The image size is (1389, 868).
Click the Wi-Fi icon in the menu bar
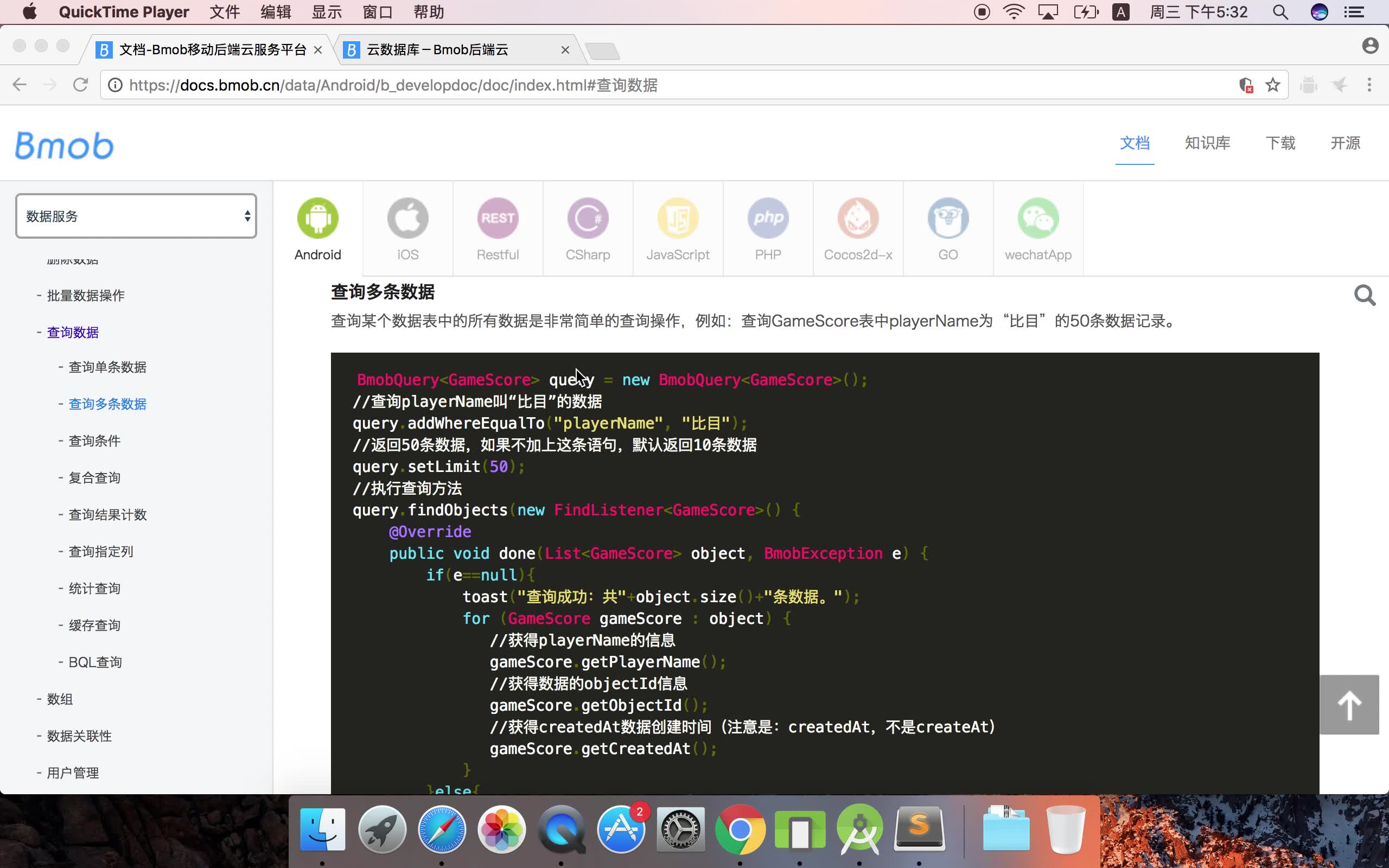coord(1014,12)
